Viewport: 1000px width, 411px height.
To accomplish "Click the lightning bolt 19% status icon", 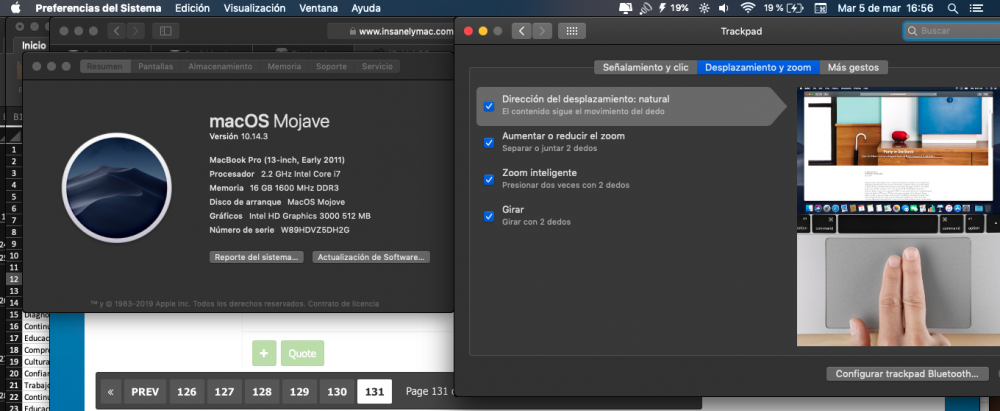I will pyautogui.click(x=673, y=8).
